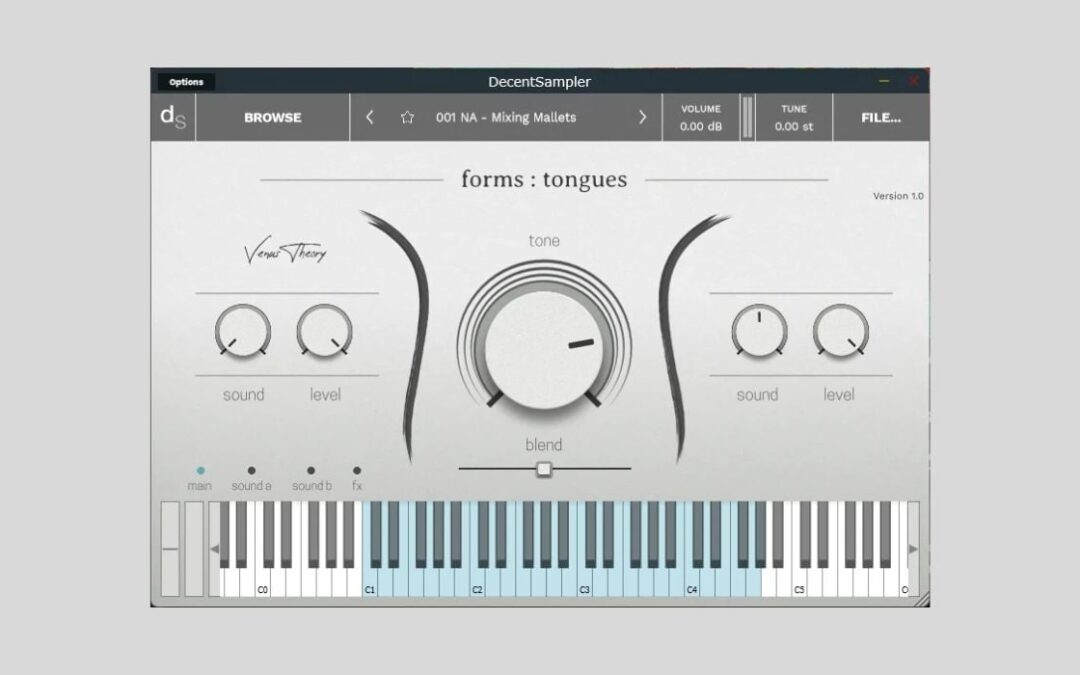This screenshot has width=1080, height=675.
Task: Click the left section level knob
Action: tap(324, 331)
